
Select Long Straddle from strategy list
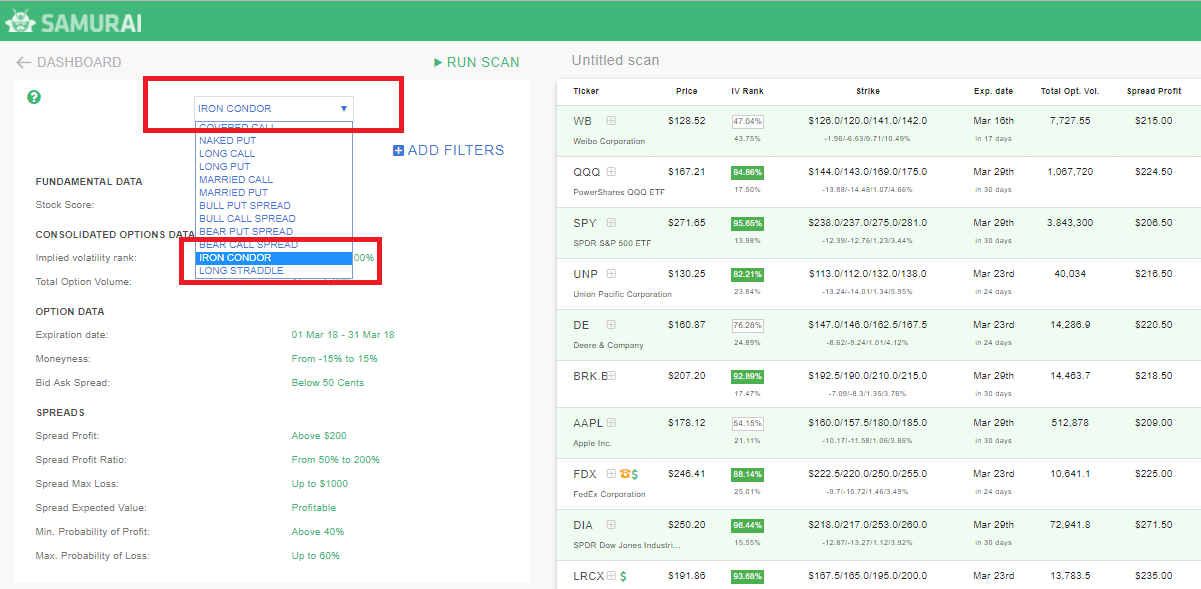coord(240,271)
